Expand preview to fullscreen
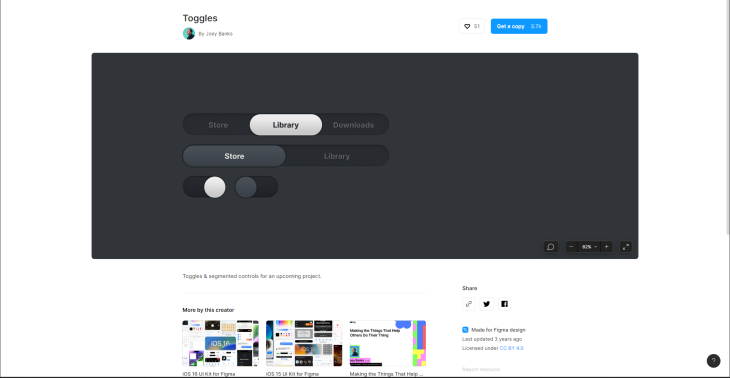The width and height of the screenshot is (730, 378). pos(626,247)
